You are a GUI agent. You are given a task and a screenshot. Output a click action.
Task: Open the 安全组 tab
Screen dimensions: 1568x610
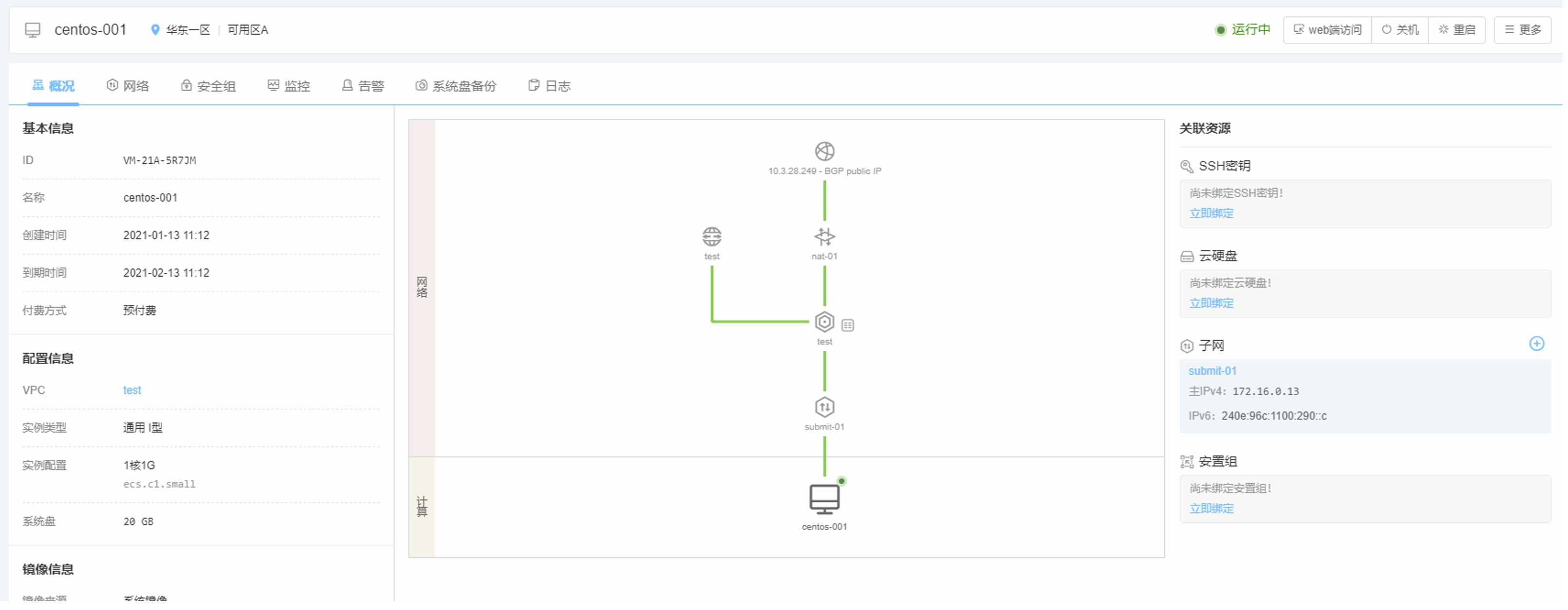pos(208,86)
